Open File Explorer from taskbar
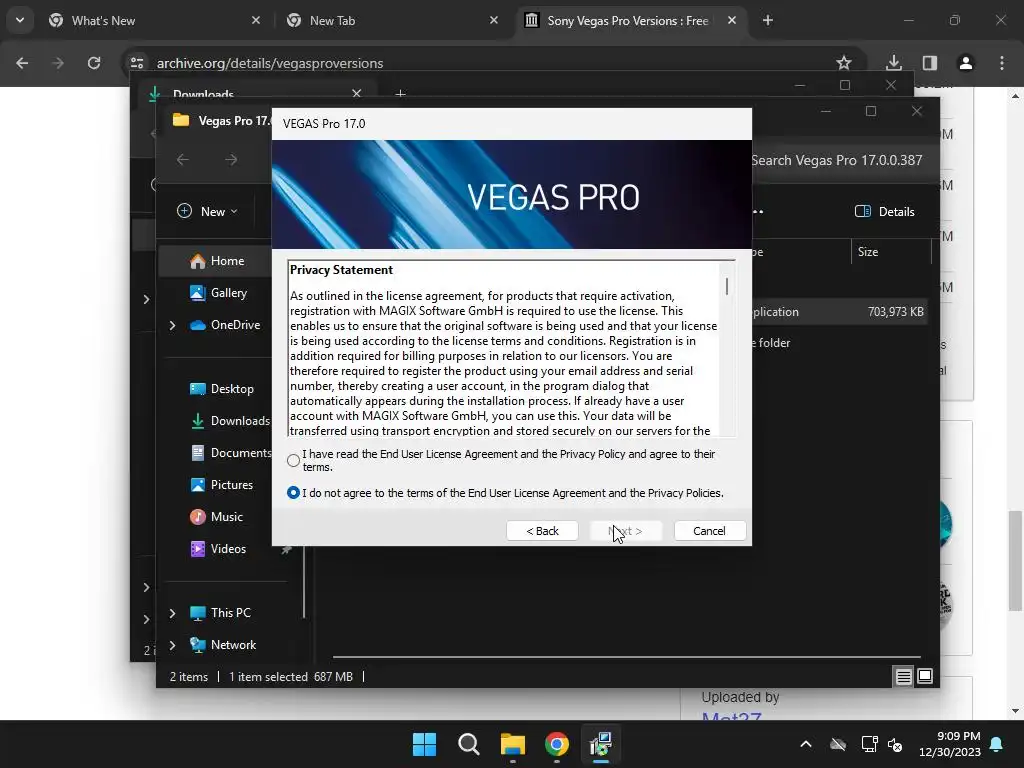Image resolution: width=1024 pixels, height=768 pixels. pyautogui.click(x=513, y=744)
